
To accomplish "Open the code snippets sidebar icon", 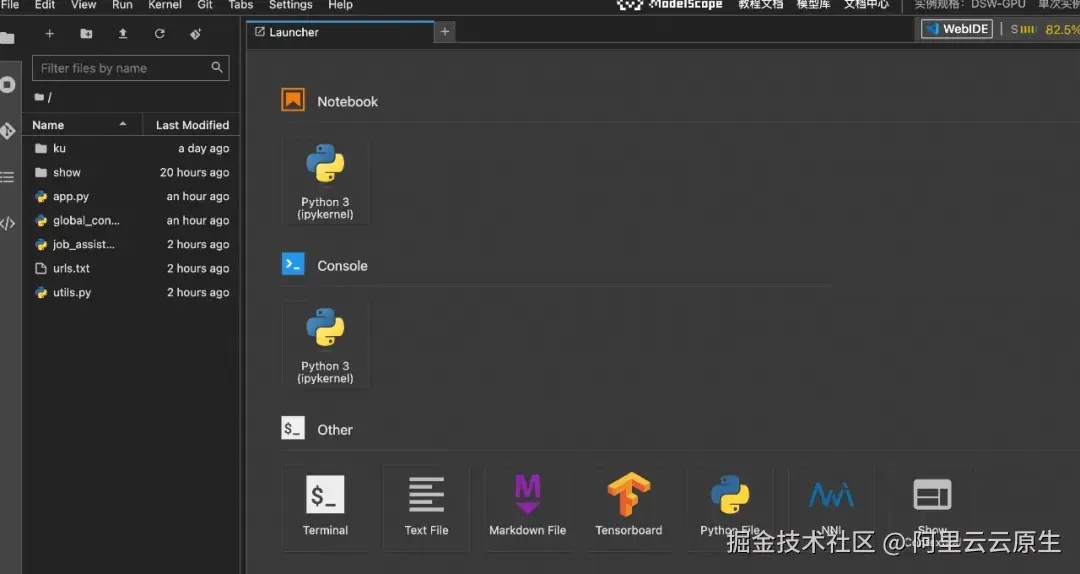I will 8,223.
